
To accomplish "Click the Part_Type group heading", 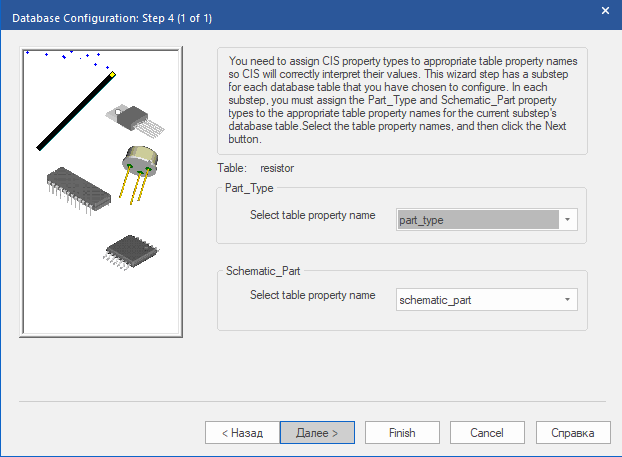I will (x=250, y=188).
